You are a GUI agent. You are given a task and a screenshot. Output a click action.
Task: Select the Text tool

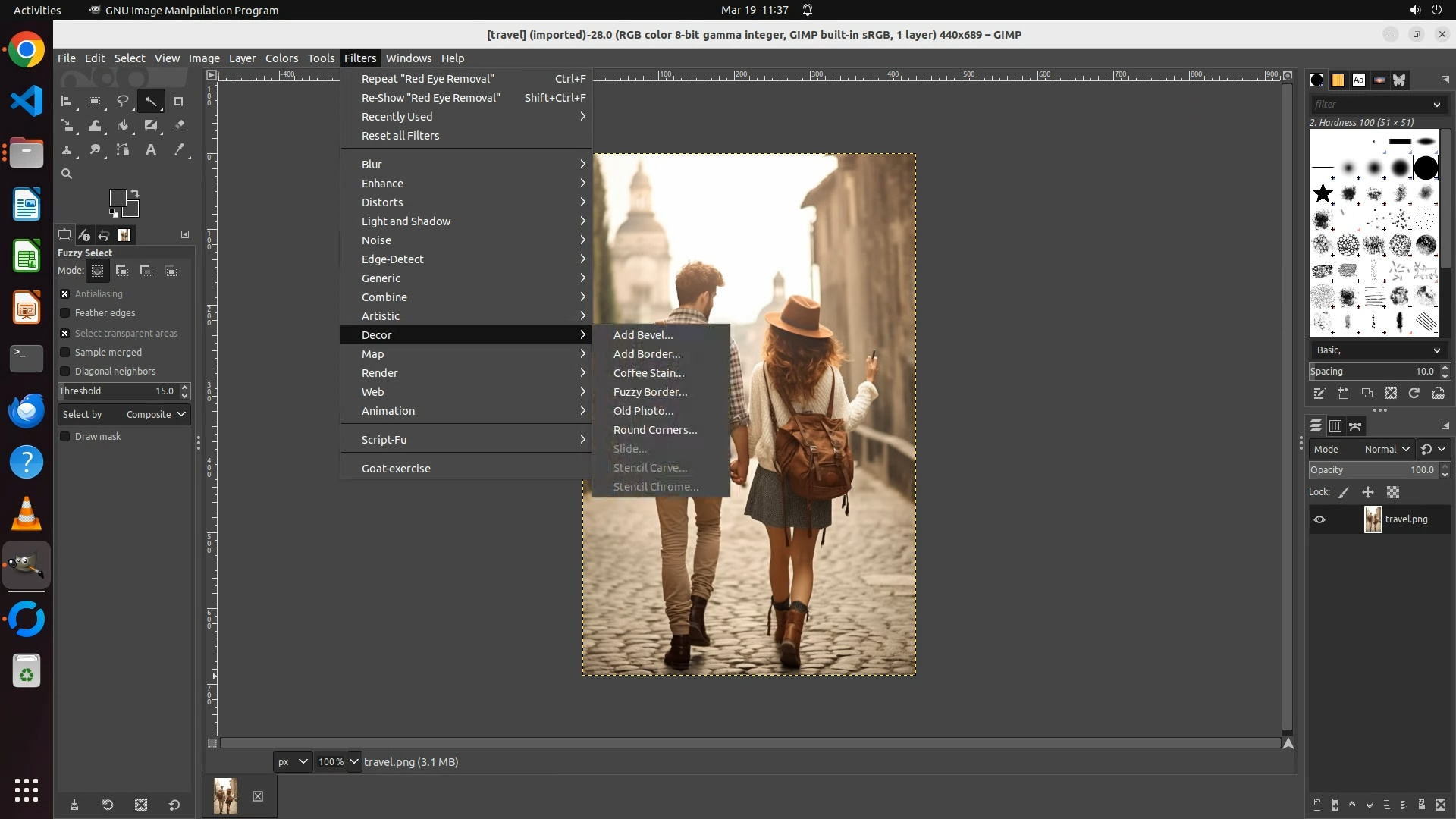point(151,149)
